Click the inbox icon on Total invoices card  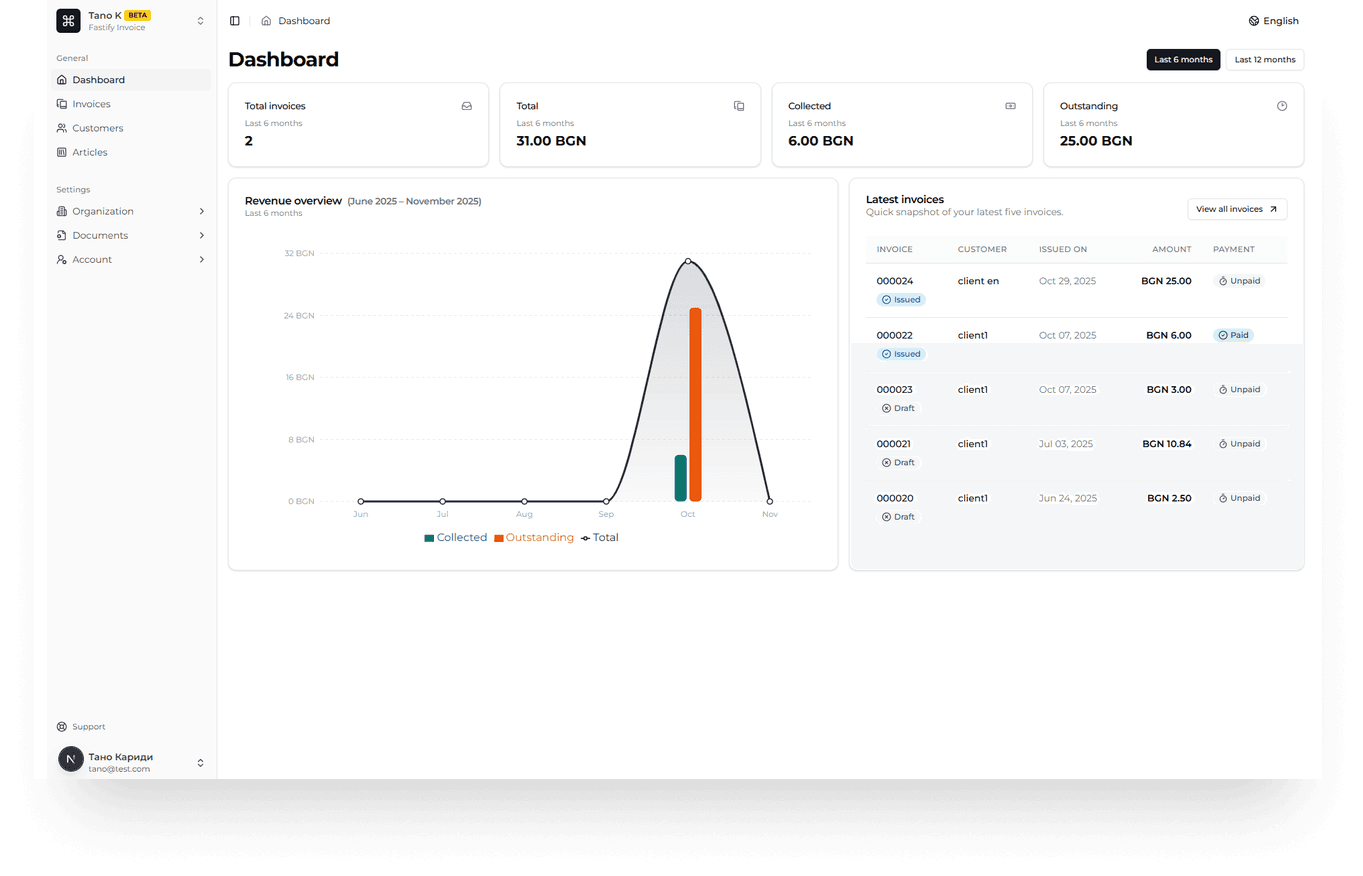point(467,106)
